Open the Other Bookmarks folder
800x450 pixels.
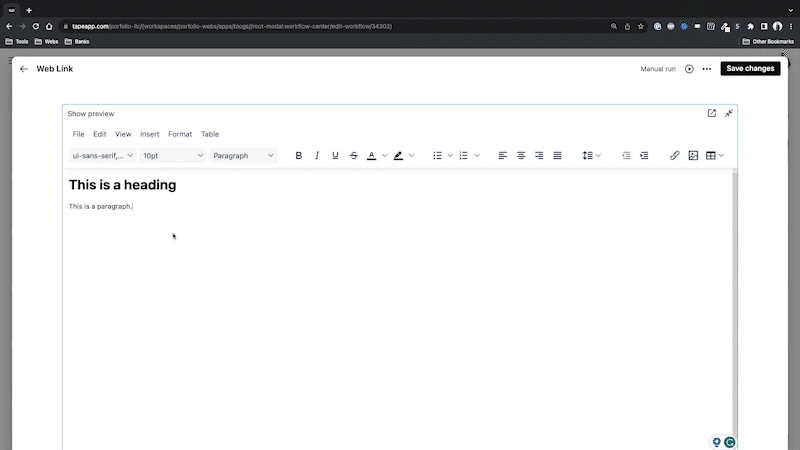768,42
